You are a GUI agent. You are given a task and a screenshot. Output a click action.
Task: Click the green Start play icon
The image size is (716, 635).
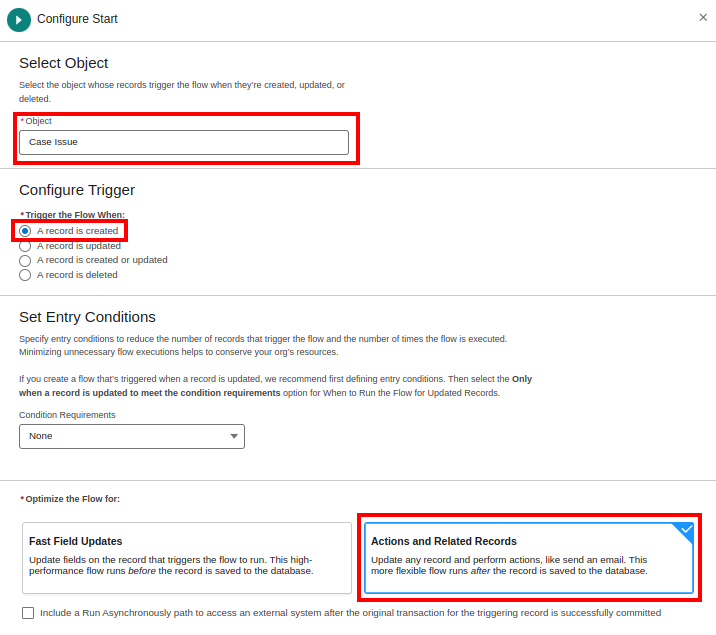(x=18, y=19)
